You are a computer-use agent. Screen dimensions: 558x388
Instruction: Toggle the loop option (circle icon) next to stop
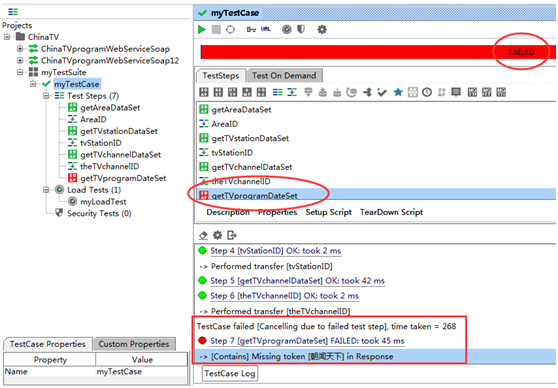pyautogui.click(x=230, y=30)
